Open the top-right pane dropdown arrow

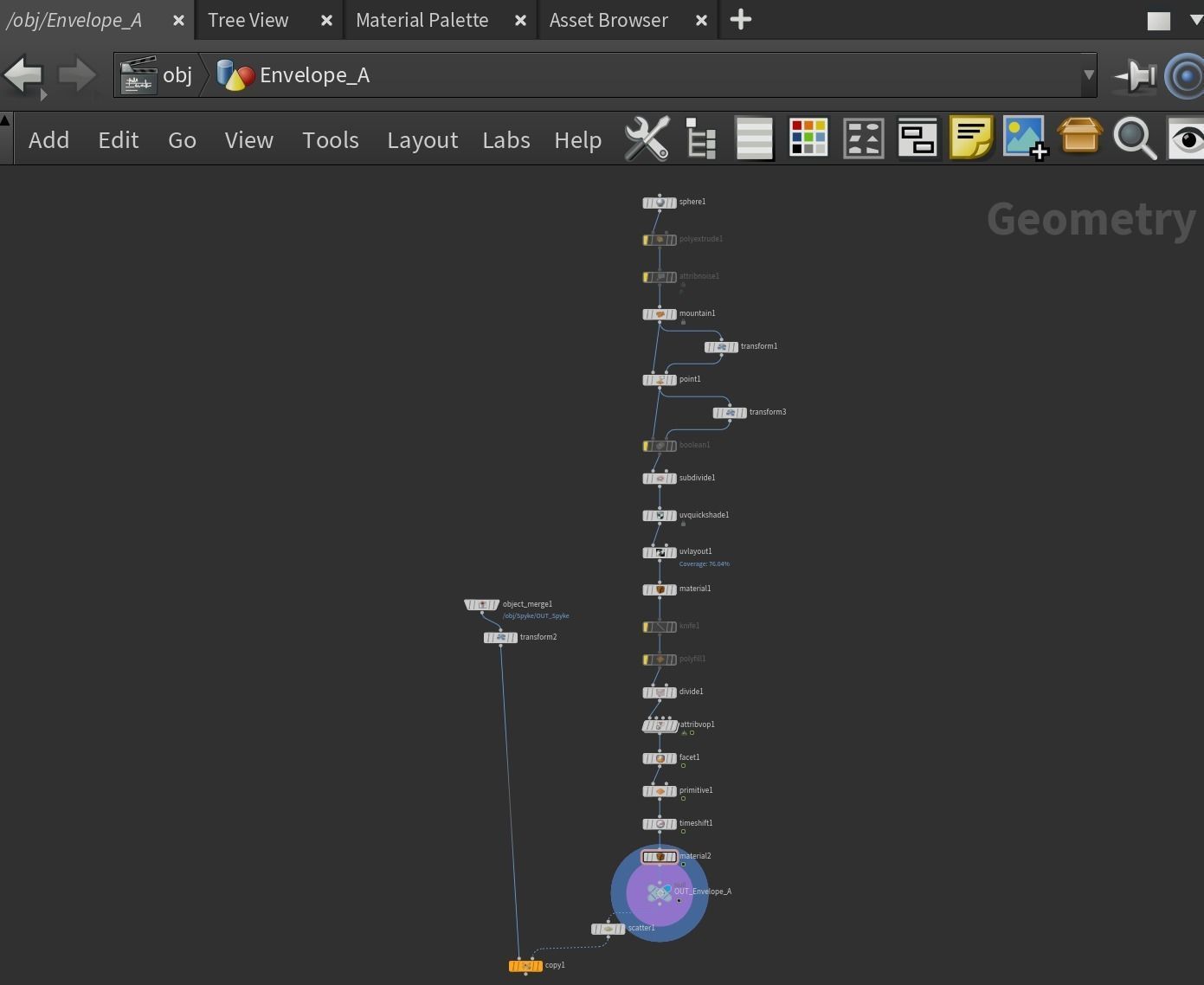(1195, 19)
